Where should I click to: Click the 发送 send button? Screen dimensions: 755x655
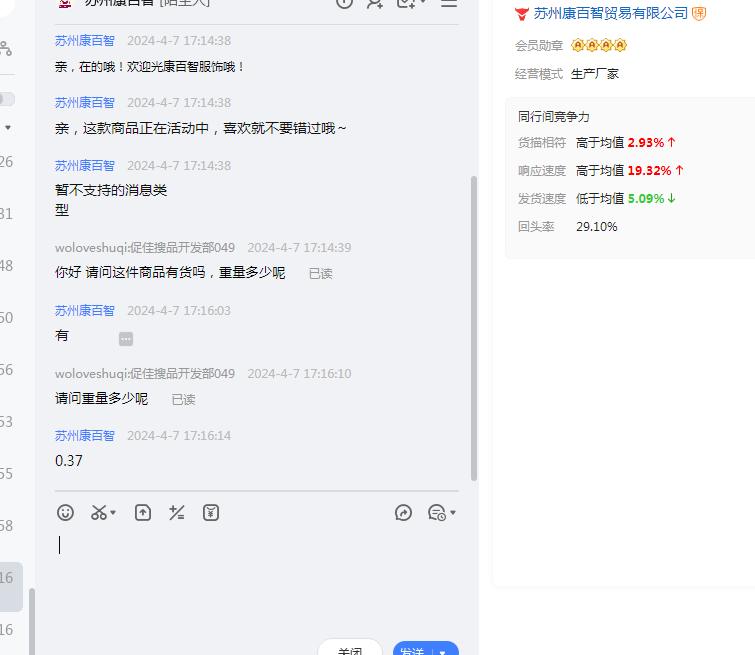point(413,650)
